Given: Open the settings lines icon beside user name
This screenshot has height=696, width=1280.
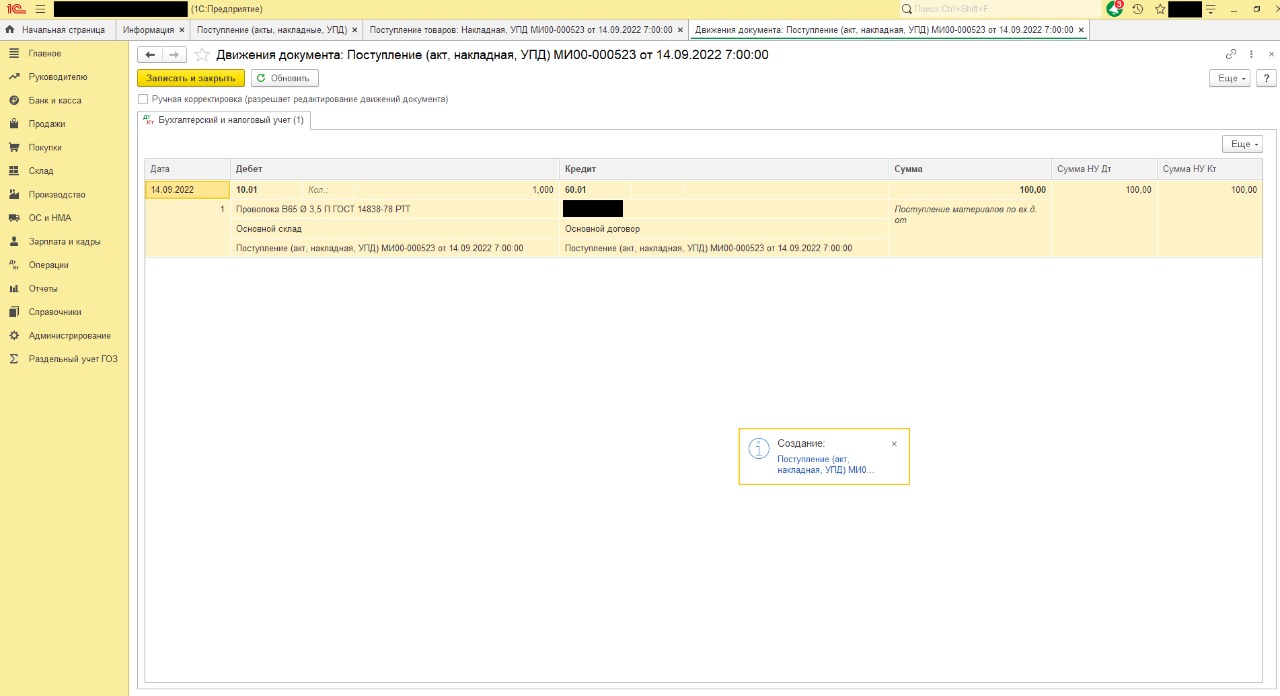Looking at the screenshot, I should coord(1211,8).
